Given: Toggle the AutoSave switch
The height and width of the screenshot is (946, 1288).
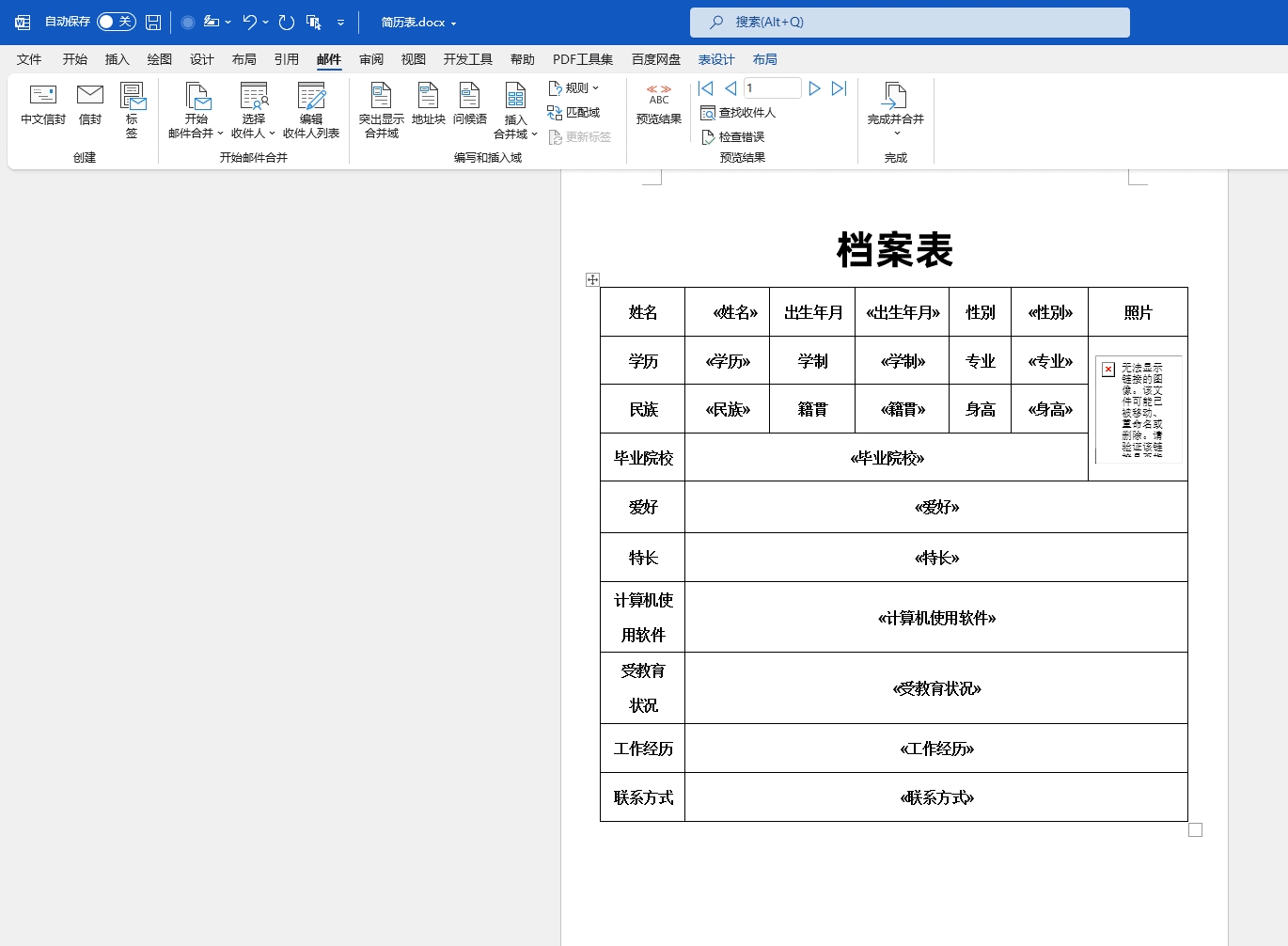Looking at the screenshot, I should tap(117, 22).
